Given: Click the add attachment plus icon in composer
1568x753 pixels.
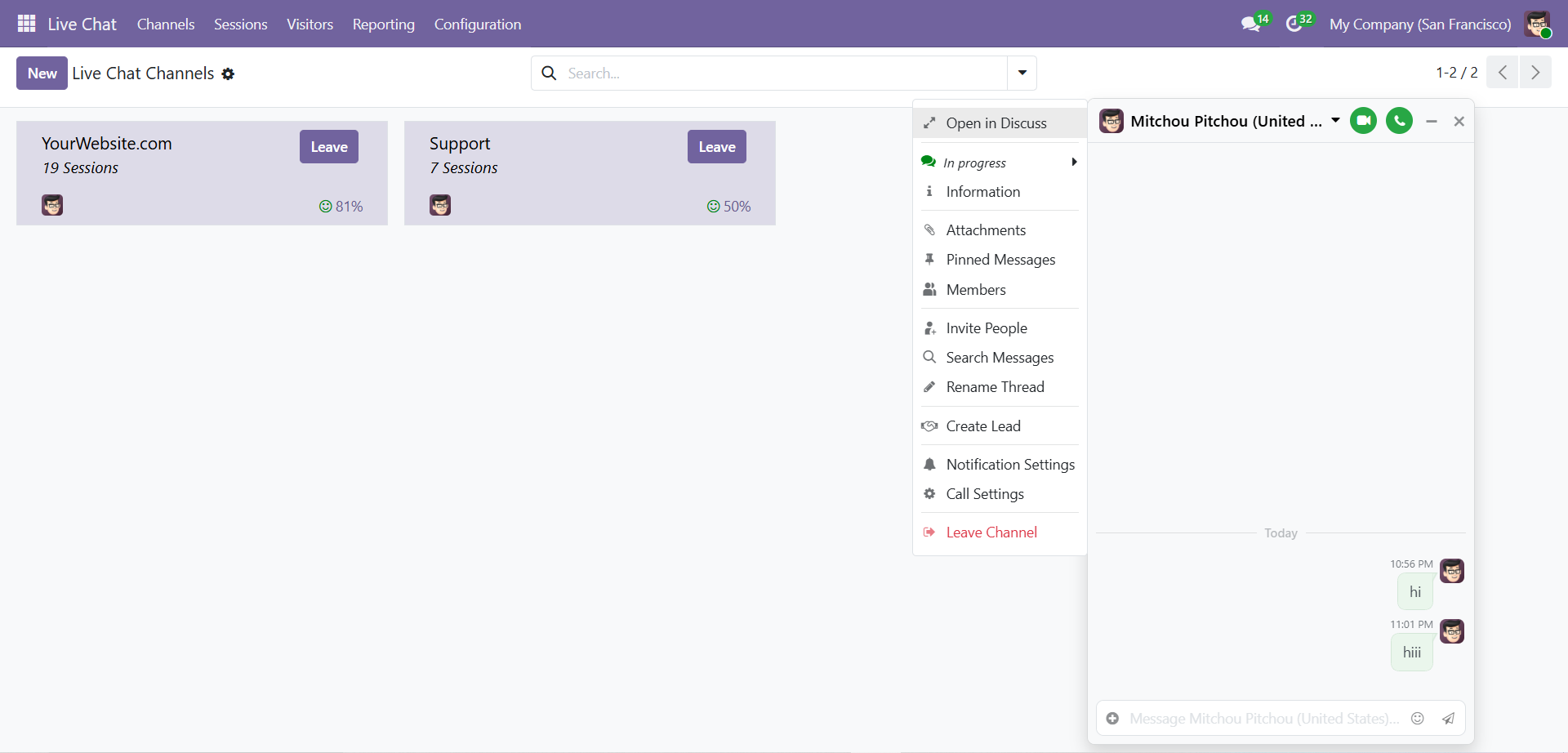Looking at the screenshot, I should tap(1112, 719).
